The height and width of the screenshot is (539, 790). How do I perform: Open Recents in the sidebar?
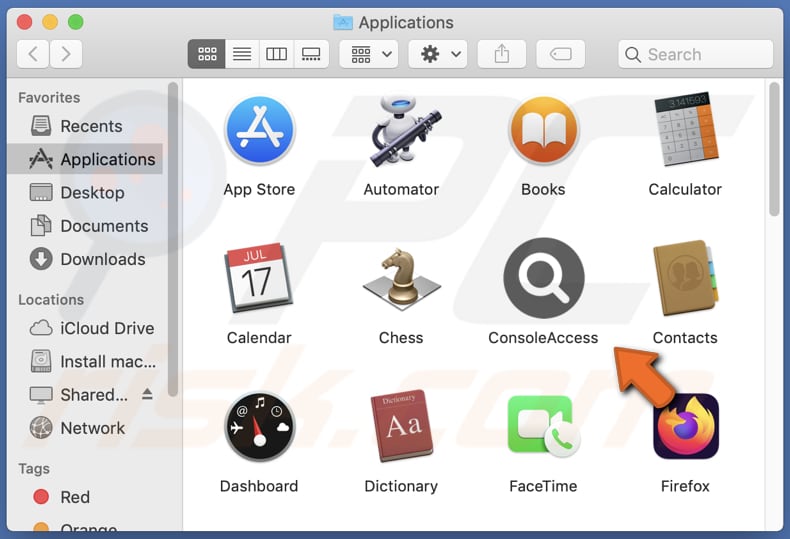[85, 126]
